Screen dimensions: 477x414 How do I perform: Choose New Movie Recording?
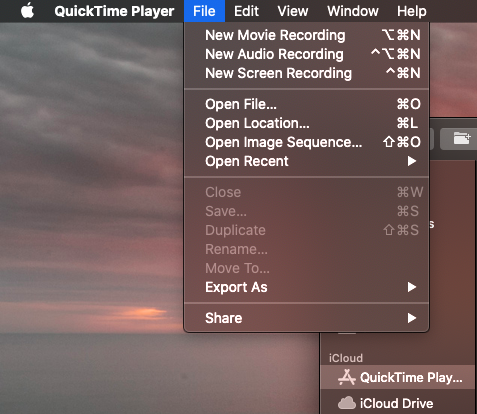tap(306, 35)
